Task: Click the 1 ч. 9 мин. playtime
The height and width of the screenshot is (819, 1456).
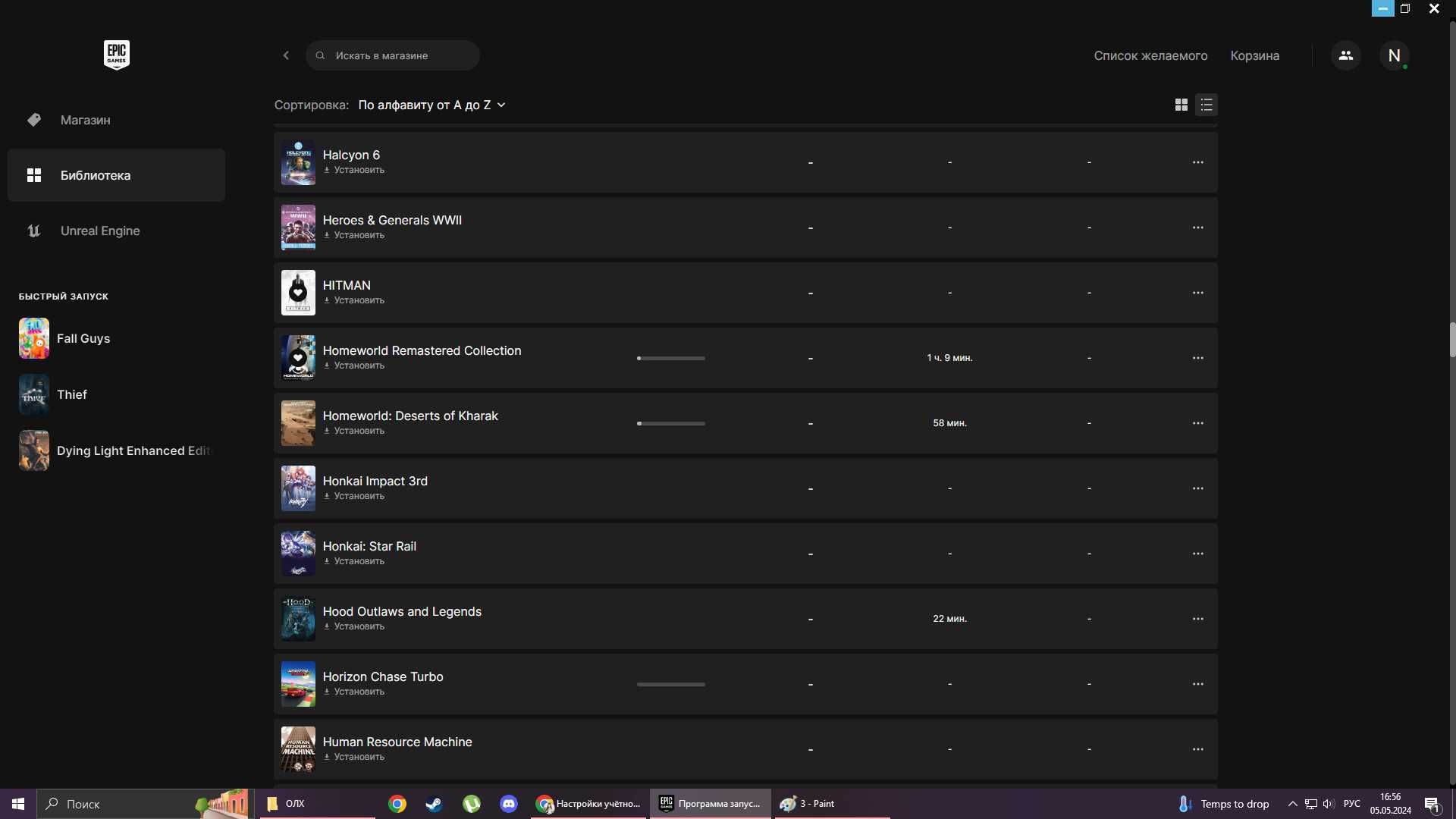Action: pos(949,358)
